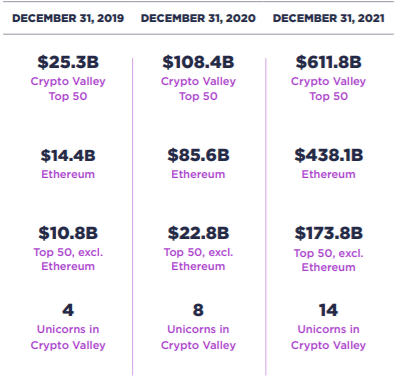This screenshot has height=383, width=398.
Task: Click Crypto Valley Top 50 label under $108.4B
Action: coord(198,89)
